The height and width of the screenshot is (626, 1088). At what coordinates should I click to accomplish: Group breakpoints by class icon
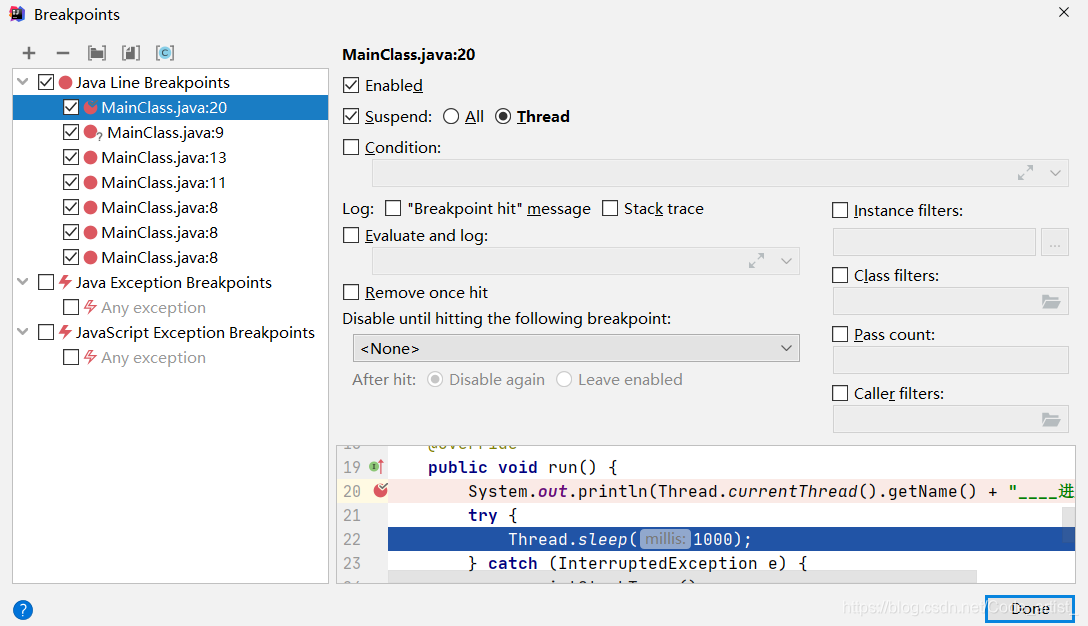coord(164,53)
